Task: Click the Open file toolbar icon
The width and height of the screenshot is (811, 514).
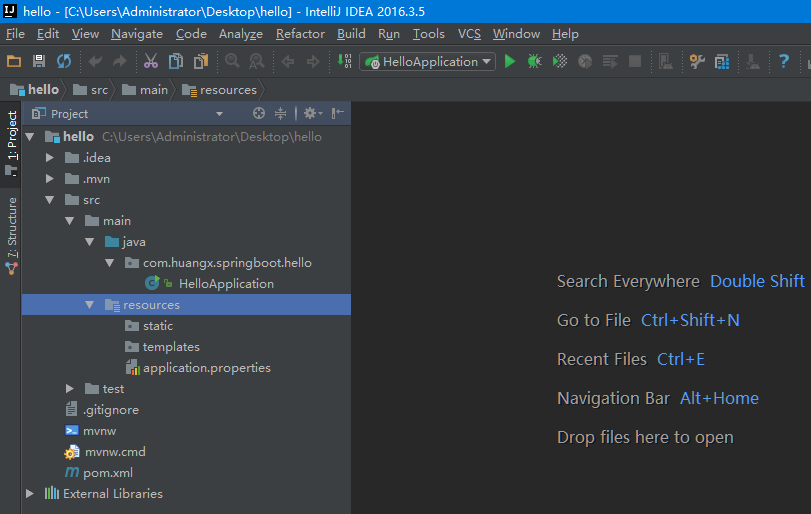Action: [x=14, y=62]
